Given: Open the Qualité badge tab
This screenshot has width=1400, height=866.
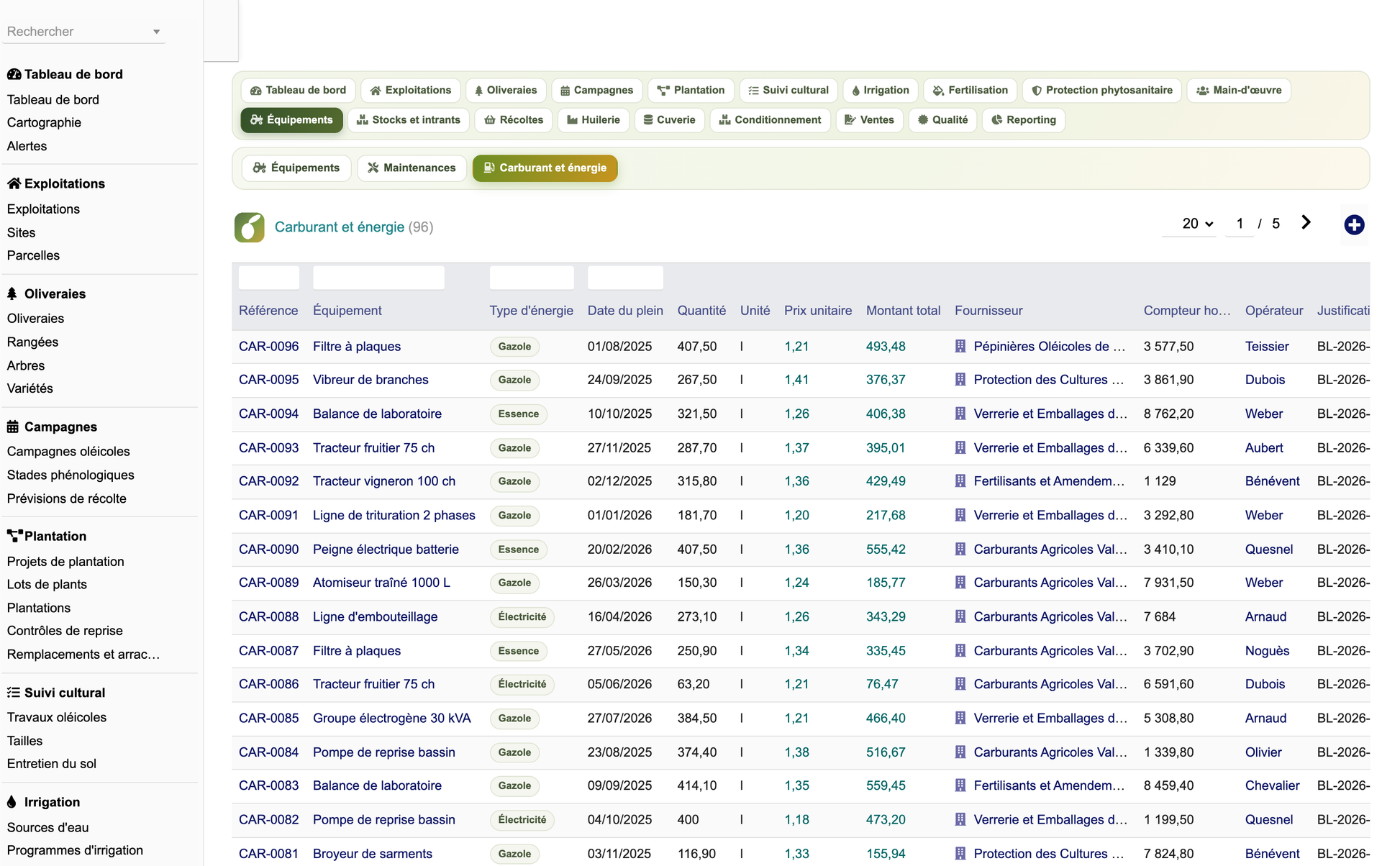Looking at the screenshot, I should [942, 119].
